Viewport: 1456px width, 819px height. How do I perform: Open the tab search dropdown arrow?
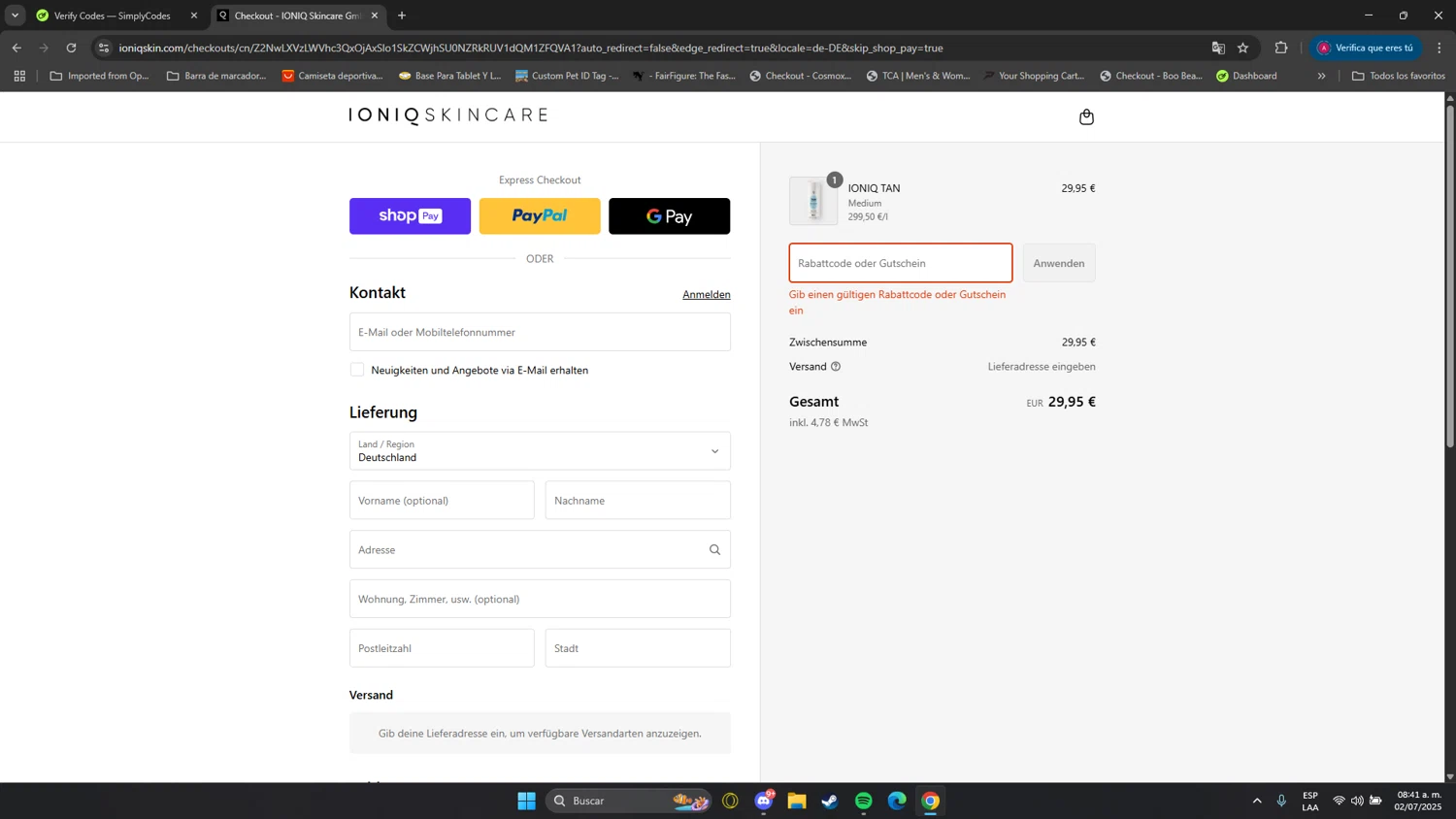[x=15, y=16]
